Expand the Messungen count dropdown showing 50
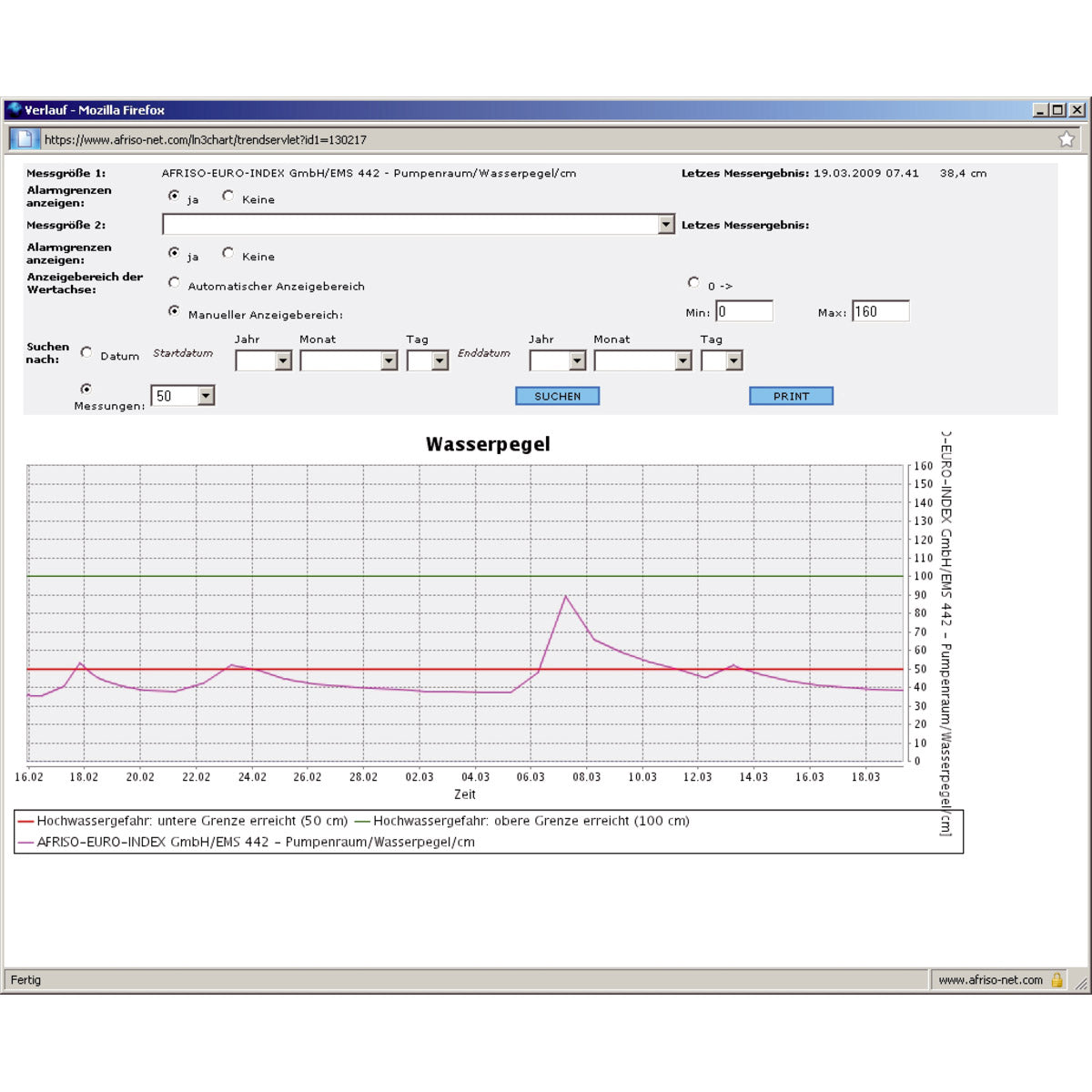 click(206, 396)
